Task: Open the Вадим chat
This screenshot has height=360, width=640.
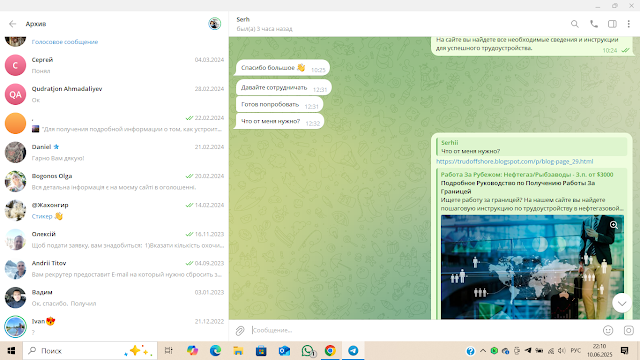Action: pos(114,298)
